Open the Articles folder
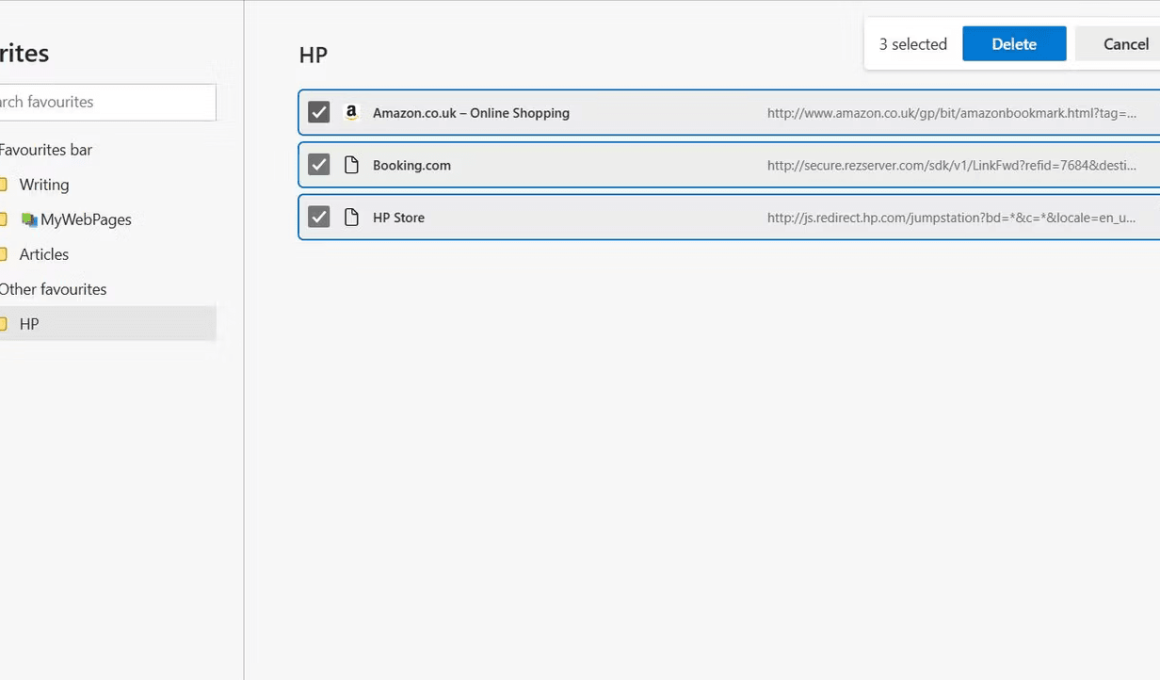The width and height of the screenshot is (1160, 680). coord(44,254)
